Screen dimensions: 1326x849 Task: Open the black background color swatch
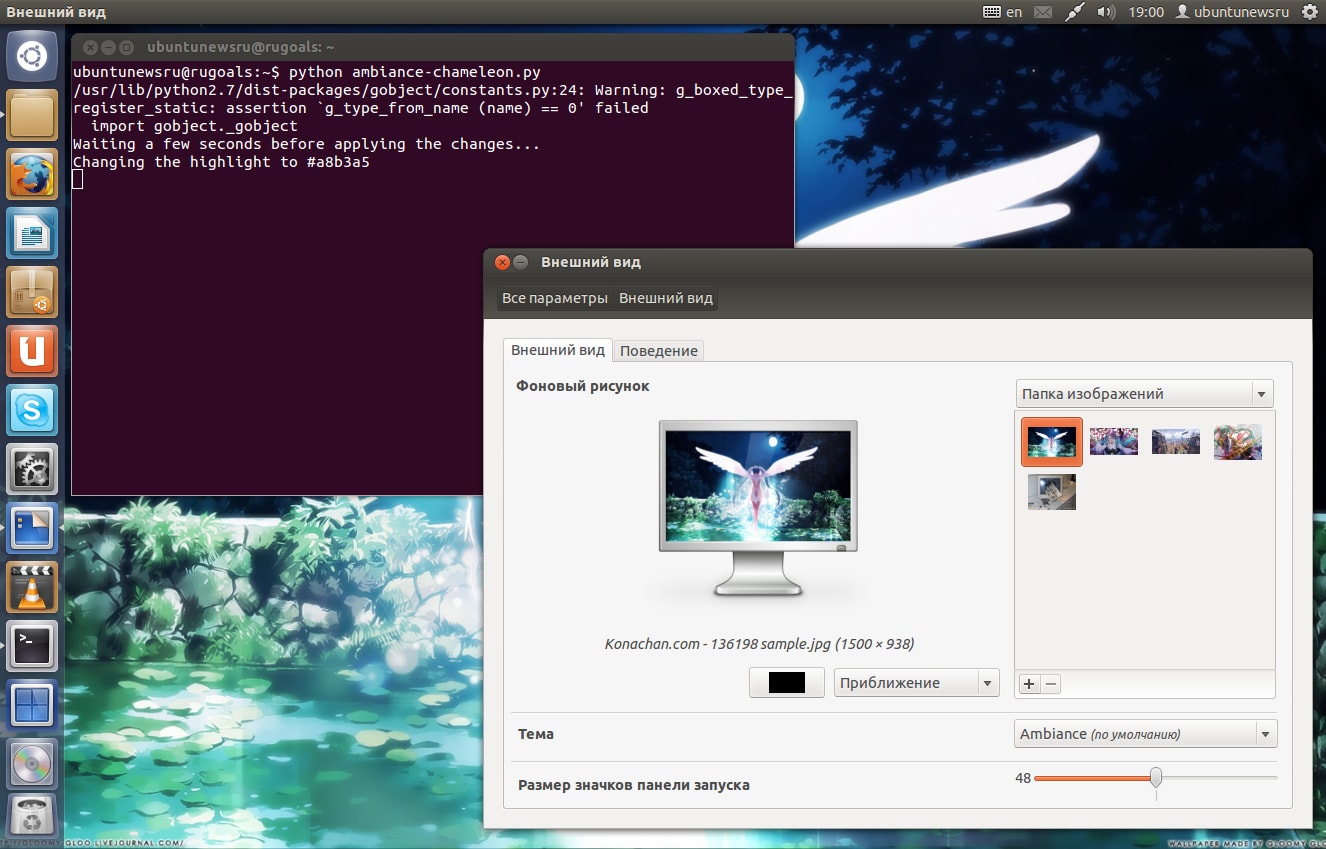coord(787,683)
